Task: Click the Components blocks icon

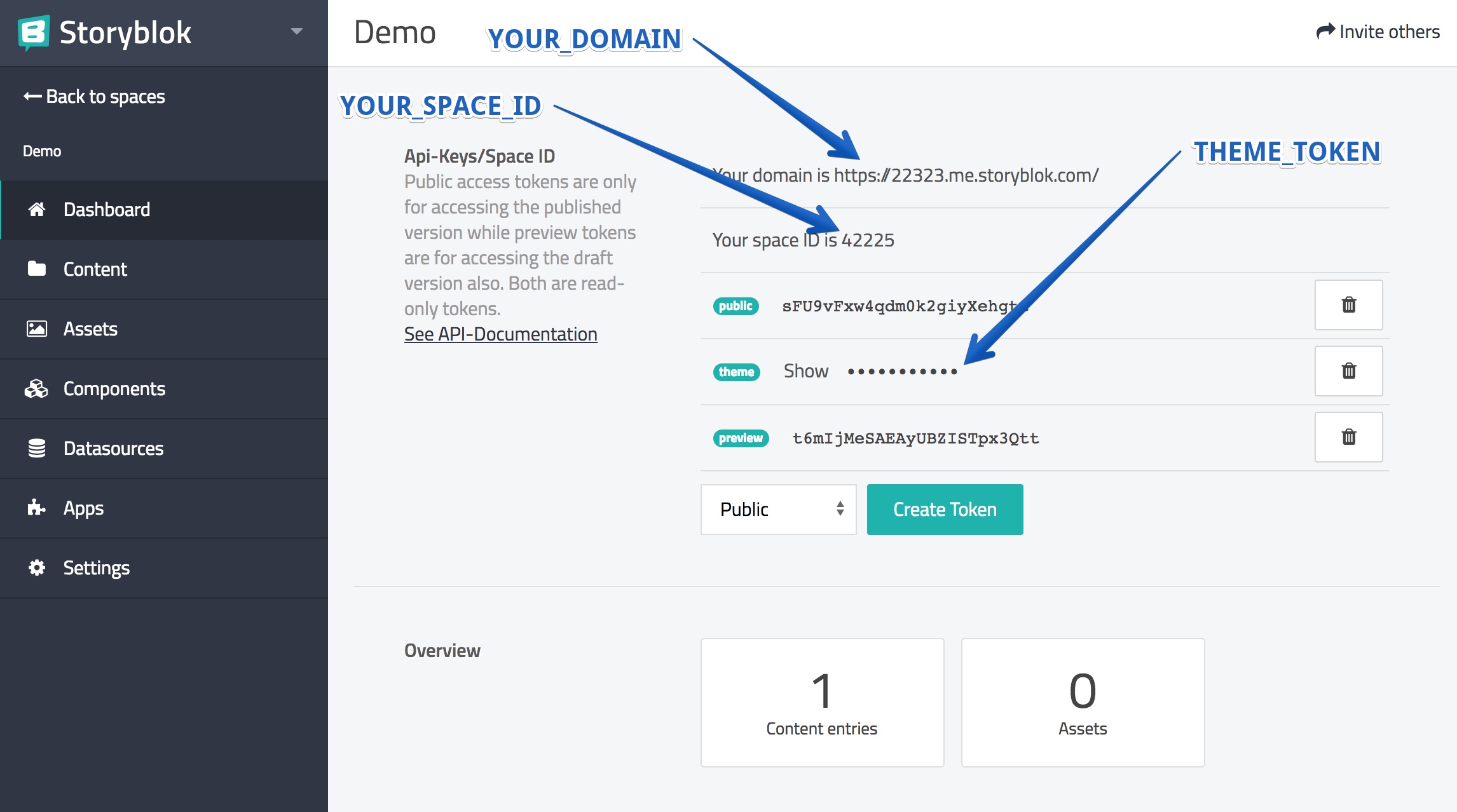Action: coord(36,389)
